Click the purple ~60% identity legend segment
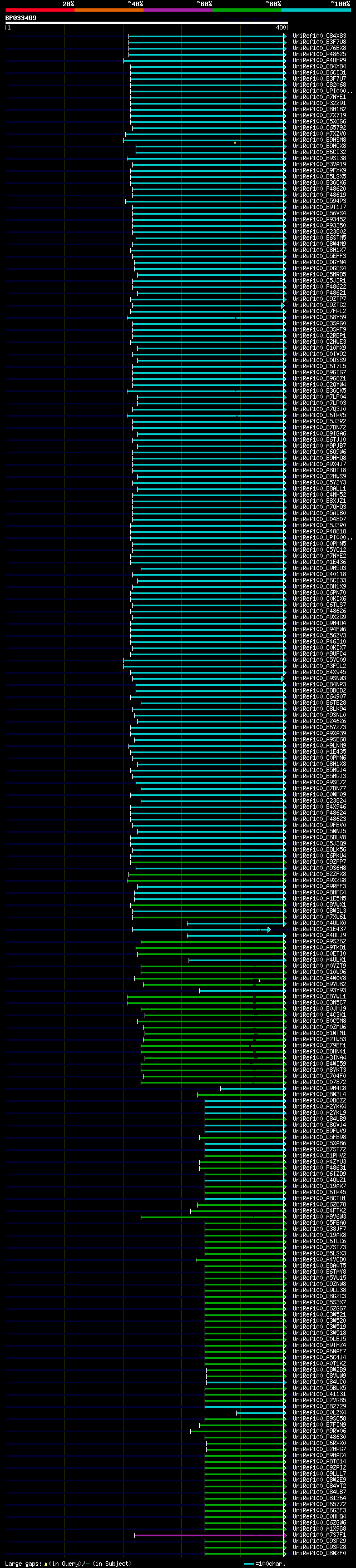Image resolution: width=356 pixels, height=1568 pixels. (x=179, y=10)
